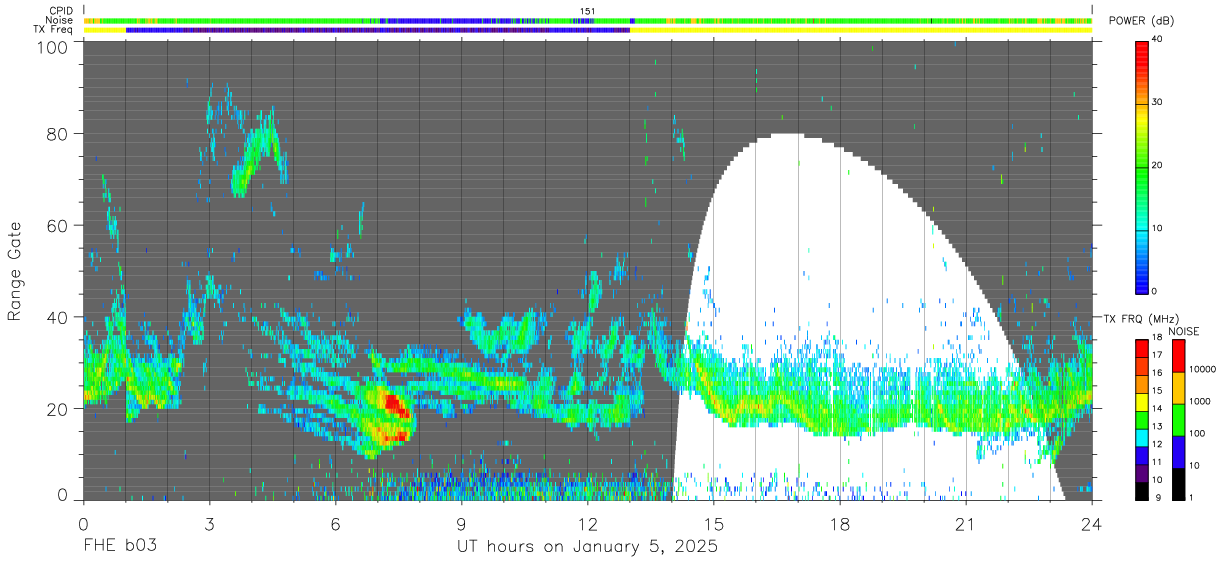
Task: Click the 100 label on NOISE legend
Action: point(1198,434)
